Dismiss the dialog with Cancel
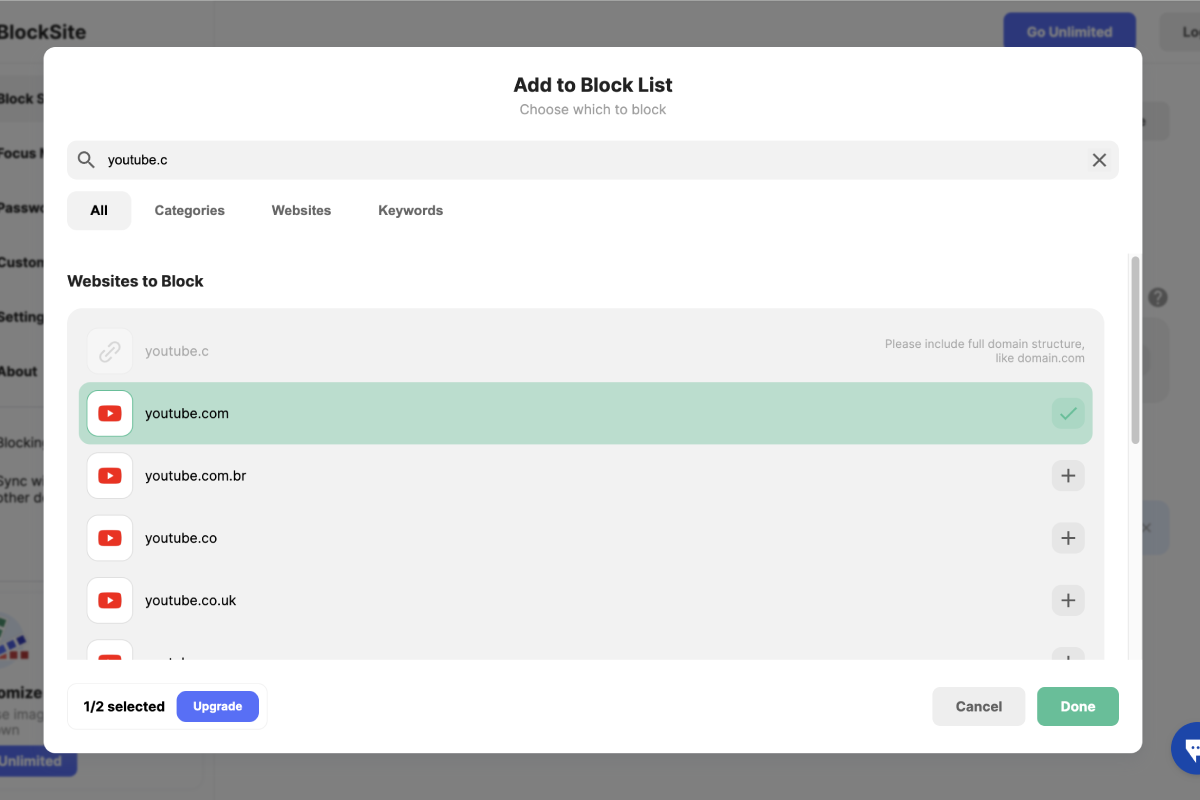The image size is (1200, 800). [x=978, y=706]
